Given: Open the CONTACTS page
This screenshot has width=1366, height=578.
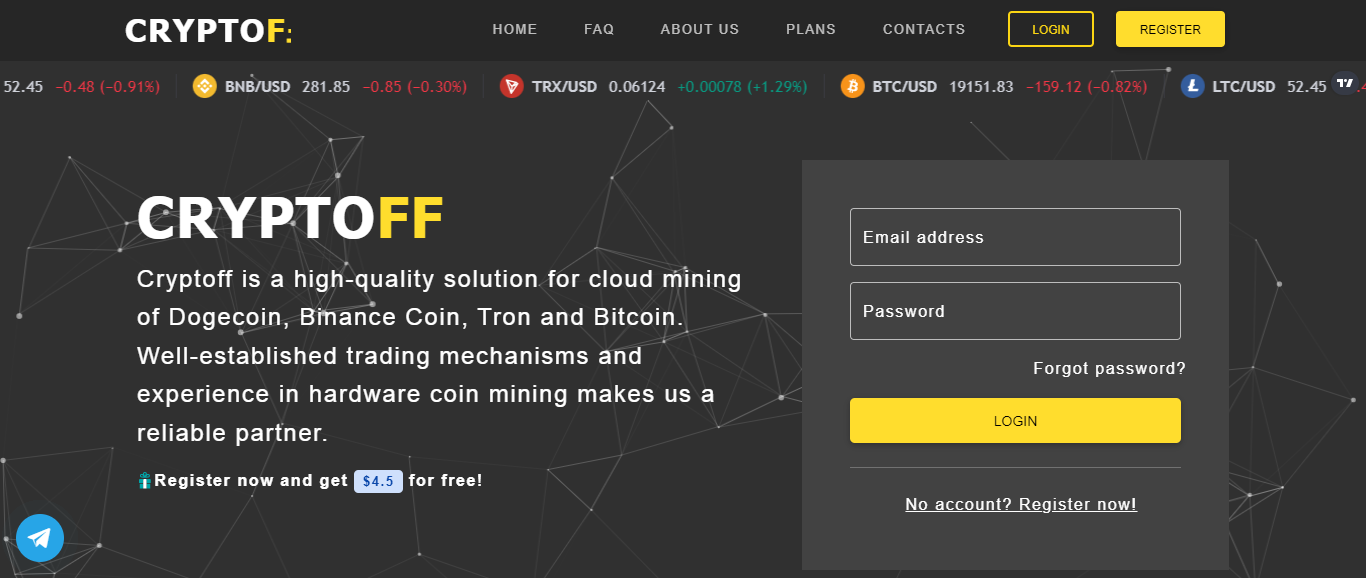Looking at the screenshot, I should (x=924, y=29).
